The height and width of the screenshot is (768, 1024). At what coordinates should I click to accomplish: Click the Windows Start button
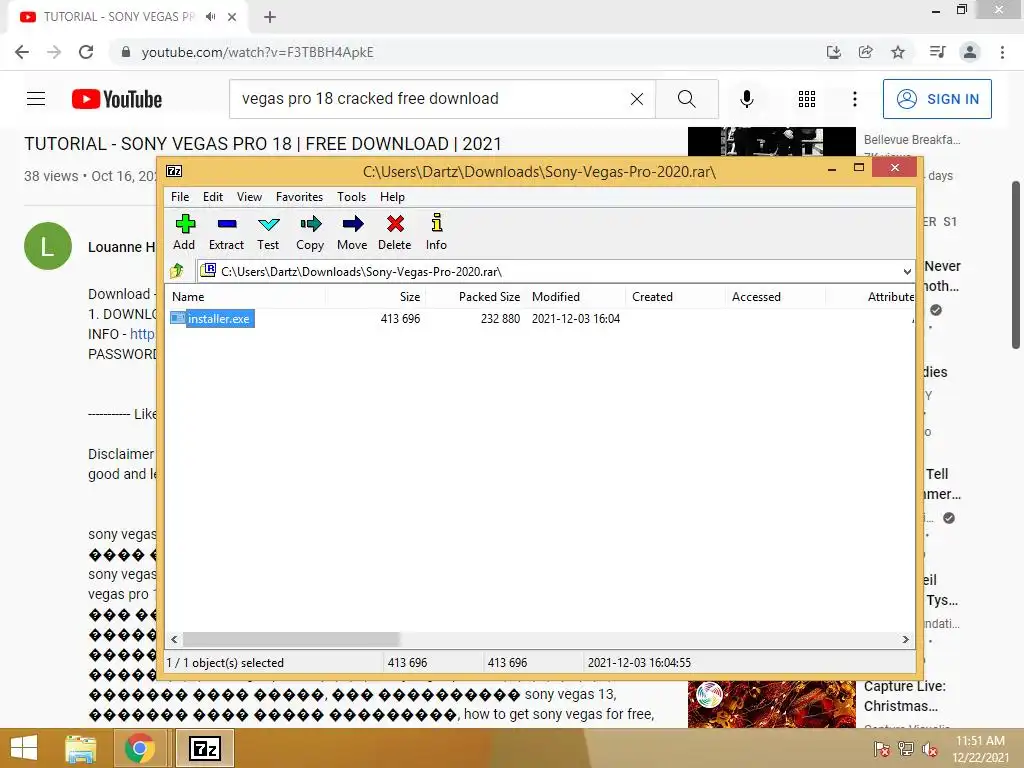24,748
